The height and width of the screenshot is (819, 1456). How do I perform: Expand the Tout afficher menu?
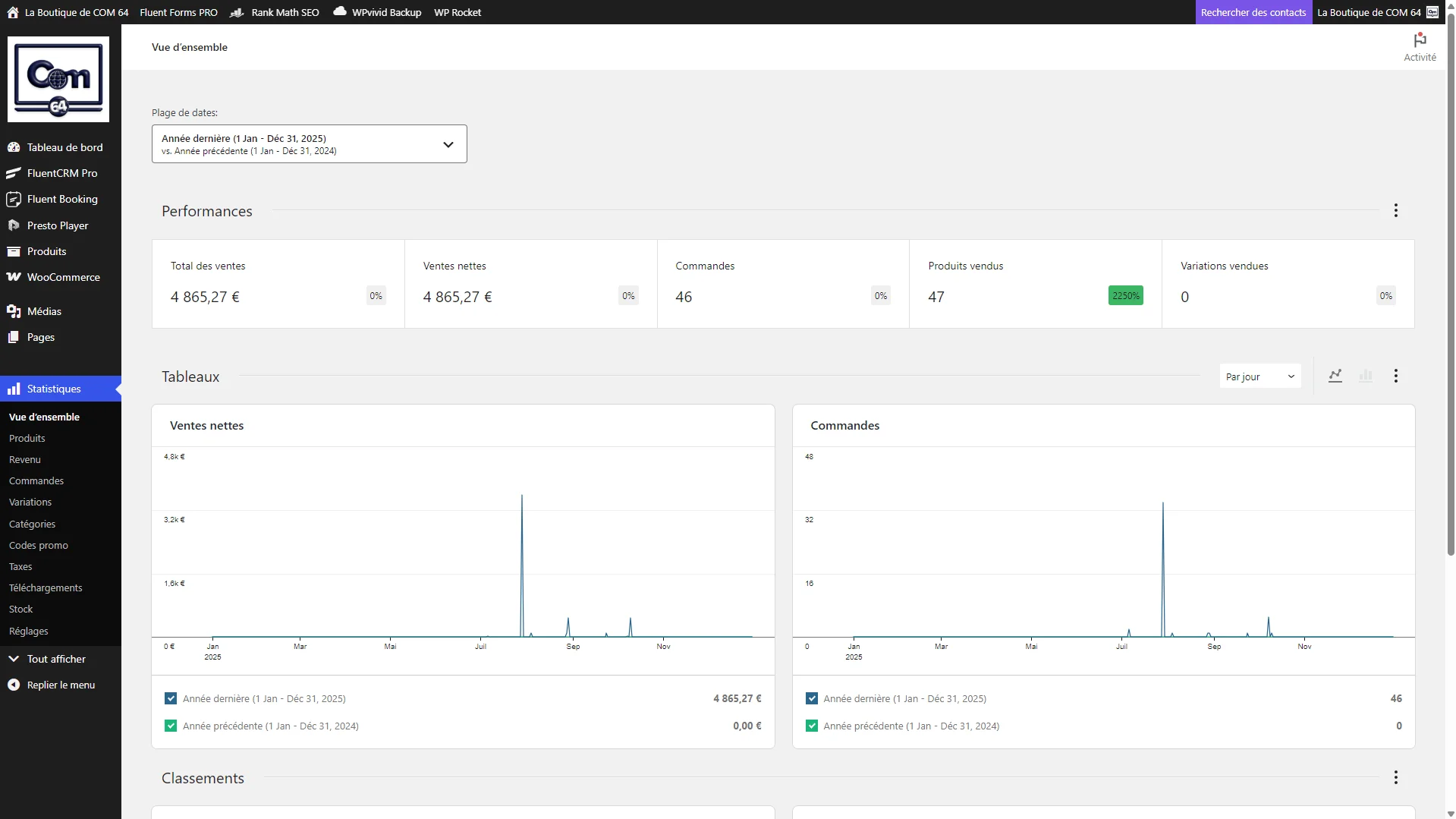56,659
